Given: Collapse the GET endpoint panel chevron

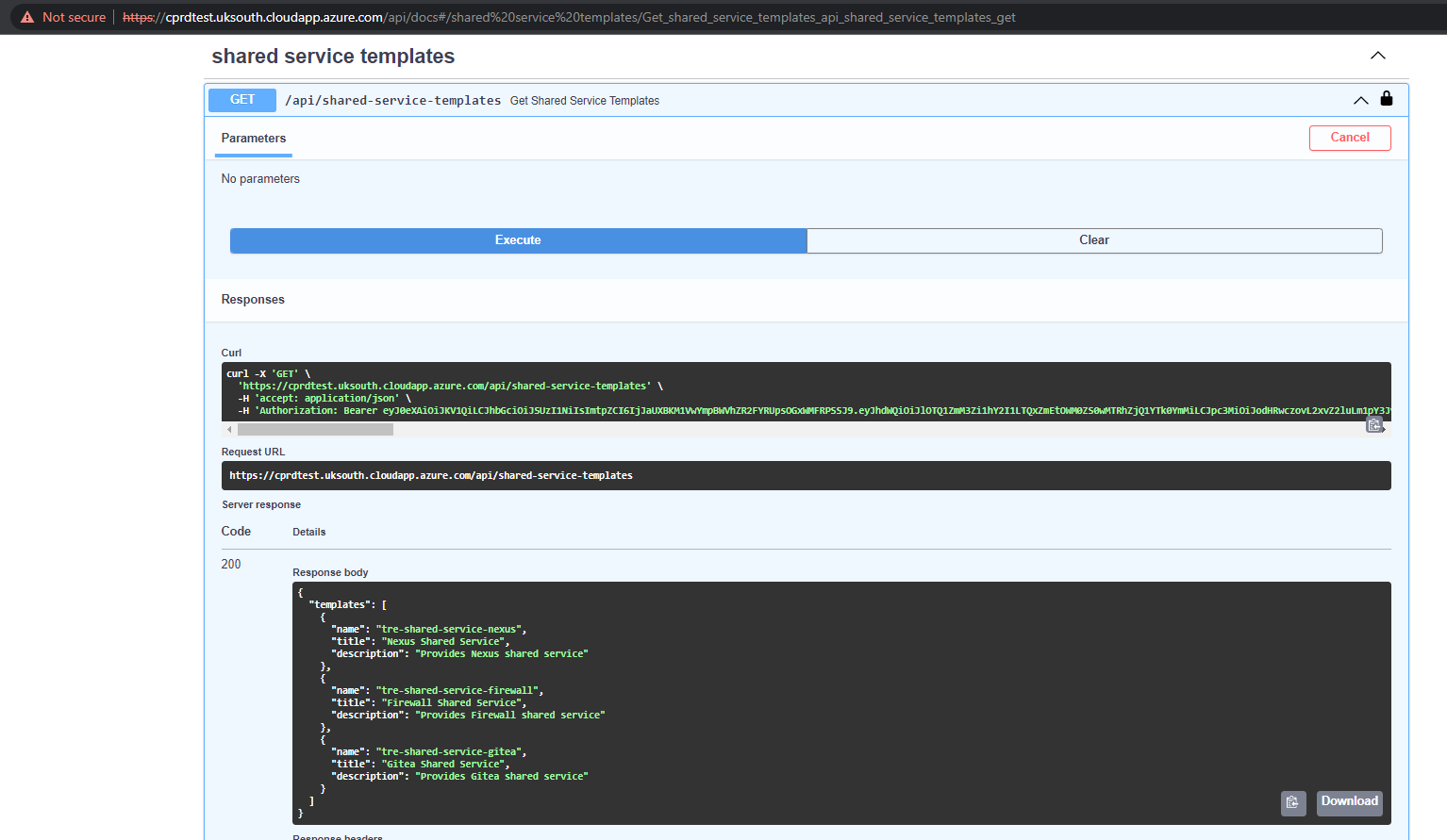Looking at the screenshot, I should coord(1360,99).
